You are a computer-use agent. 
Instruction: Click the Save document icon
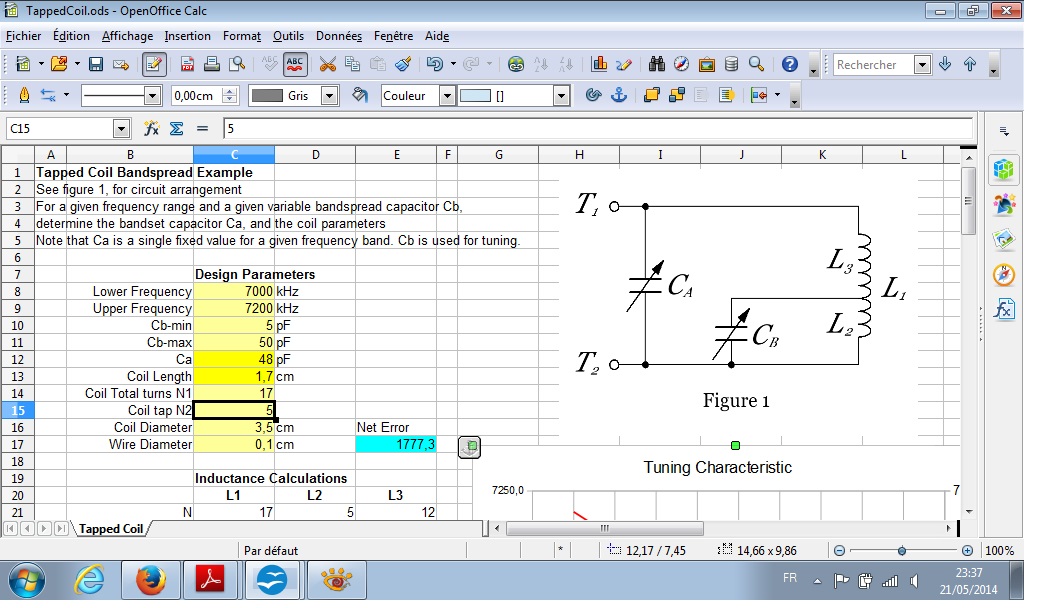pyautogui.click(x=96, y=64)
